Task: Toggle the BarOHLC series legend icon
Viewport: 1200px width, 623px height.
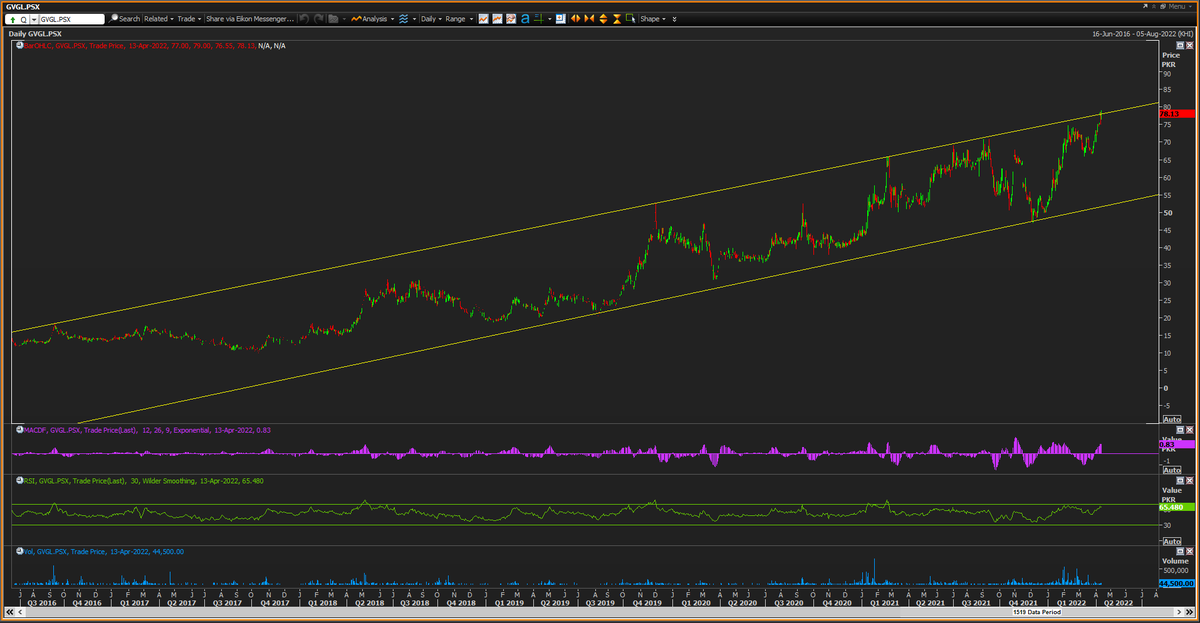Action: pyautogui.click(x=19, y=46)
